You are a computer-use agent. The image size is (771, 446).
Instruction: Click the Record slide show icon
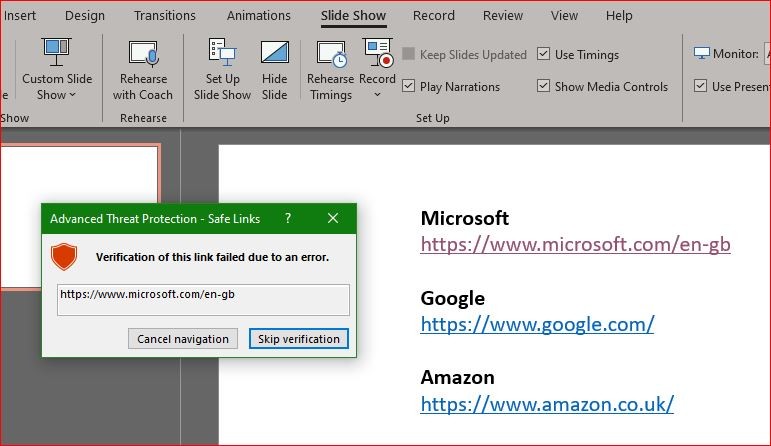click(377, 52)
